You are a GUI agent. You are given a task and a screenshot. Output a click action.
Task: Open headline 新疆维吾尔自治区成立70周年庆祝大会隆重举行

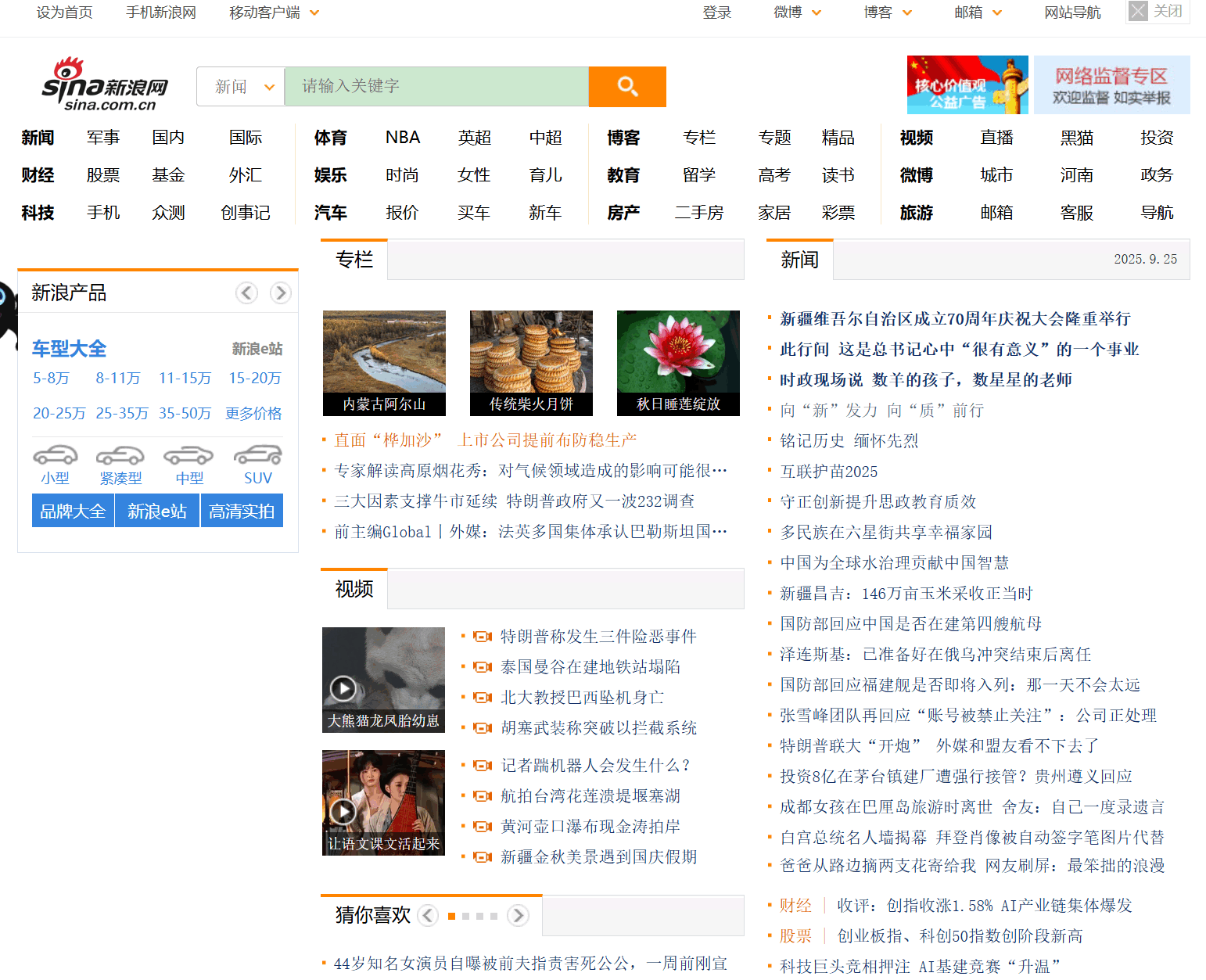955,319
